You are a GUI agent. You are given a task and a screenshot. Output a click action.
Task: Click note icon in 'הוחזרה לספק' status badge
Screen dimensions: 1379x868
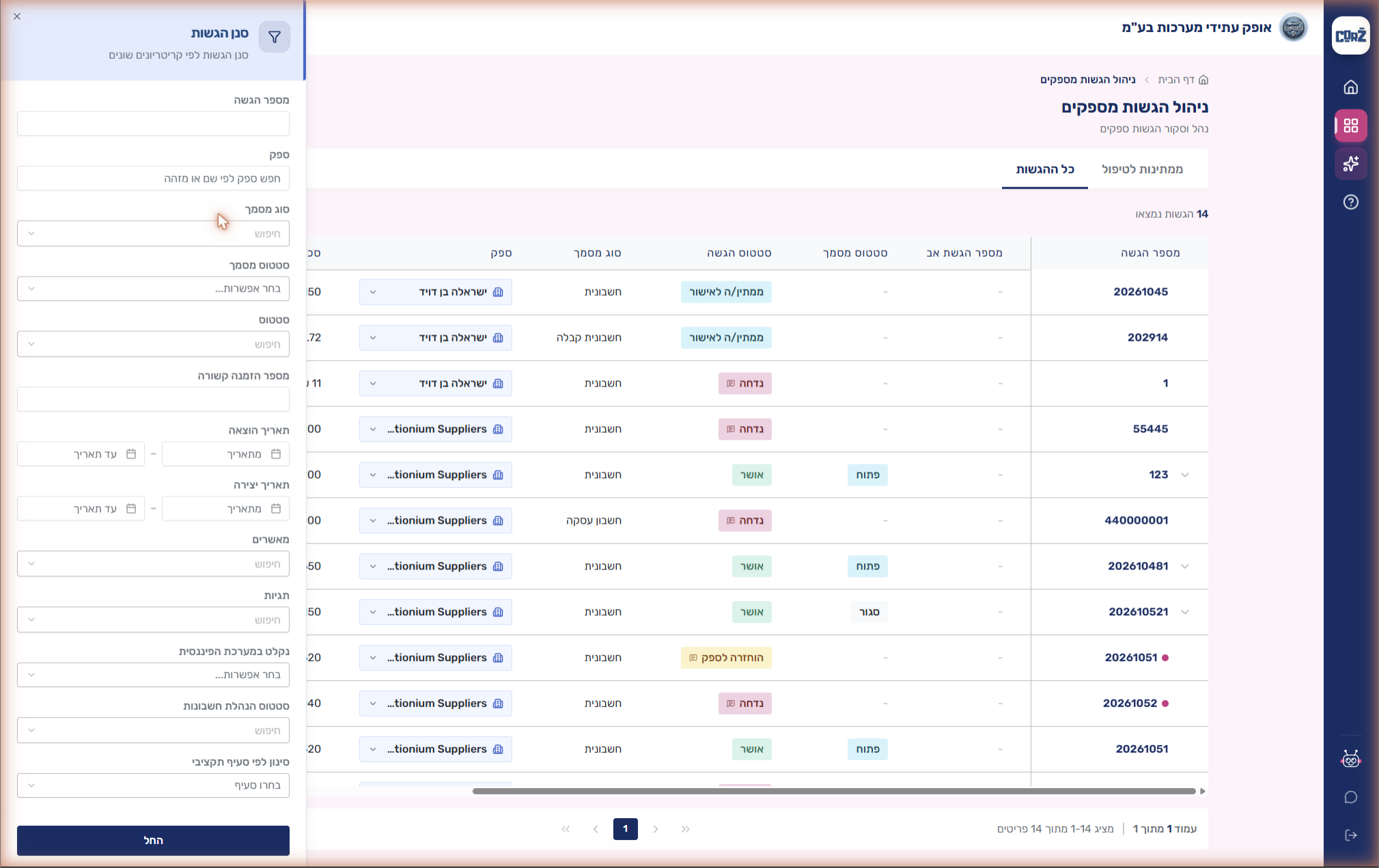pos(693,658)
